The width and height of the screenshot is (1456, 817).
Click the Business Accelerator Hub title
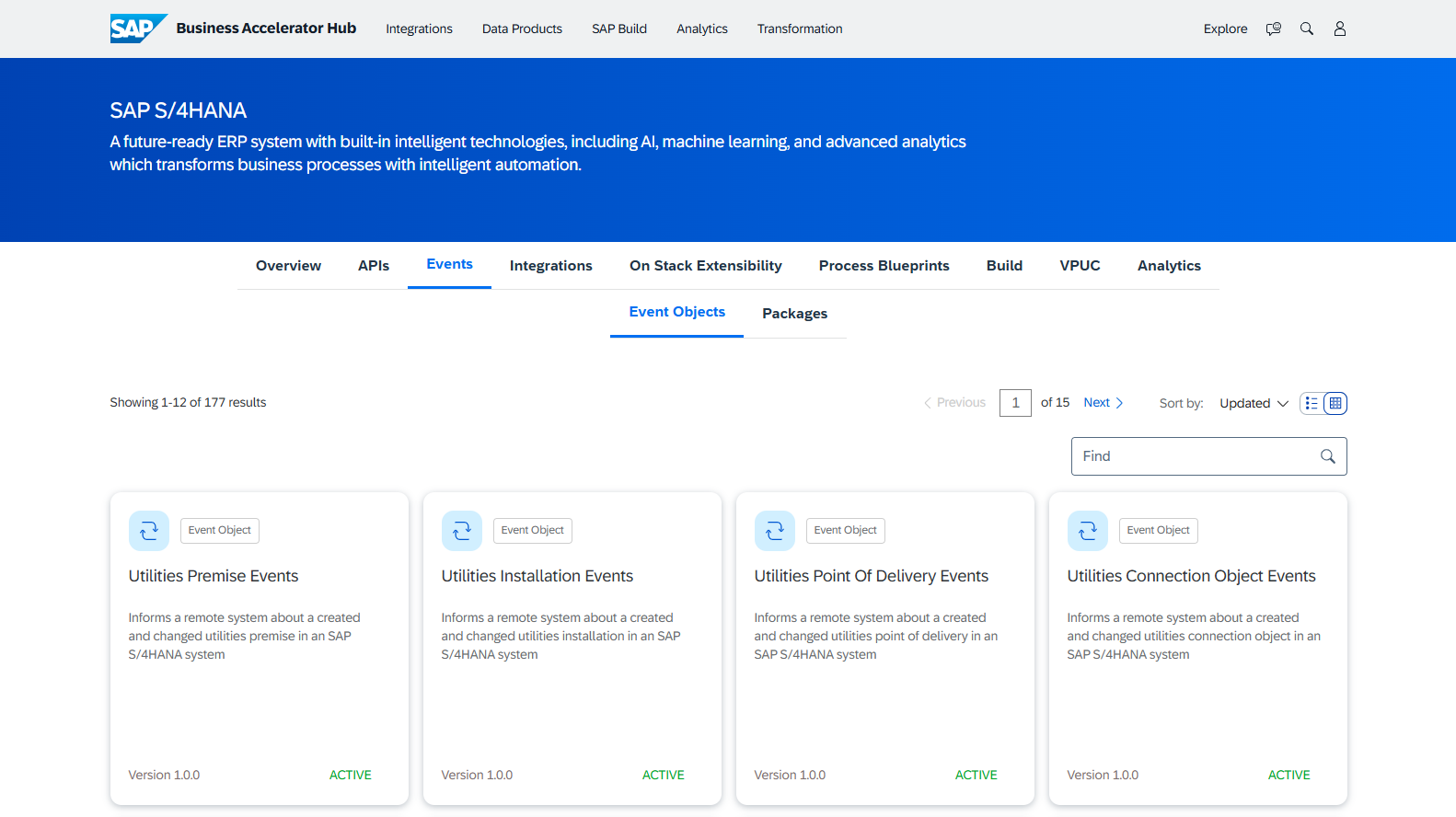(x=266, y=29)
